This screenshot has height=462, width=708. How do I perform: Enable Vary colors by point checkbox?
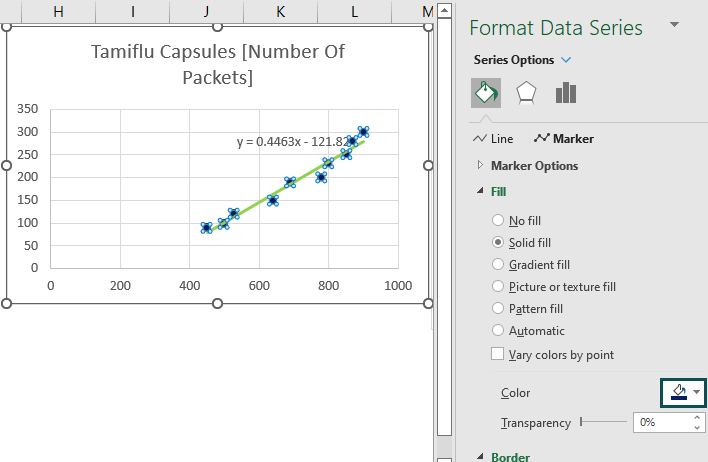(x=498, y=354)
